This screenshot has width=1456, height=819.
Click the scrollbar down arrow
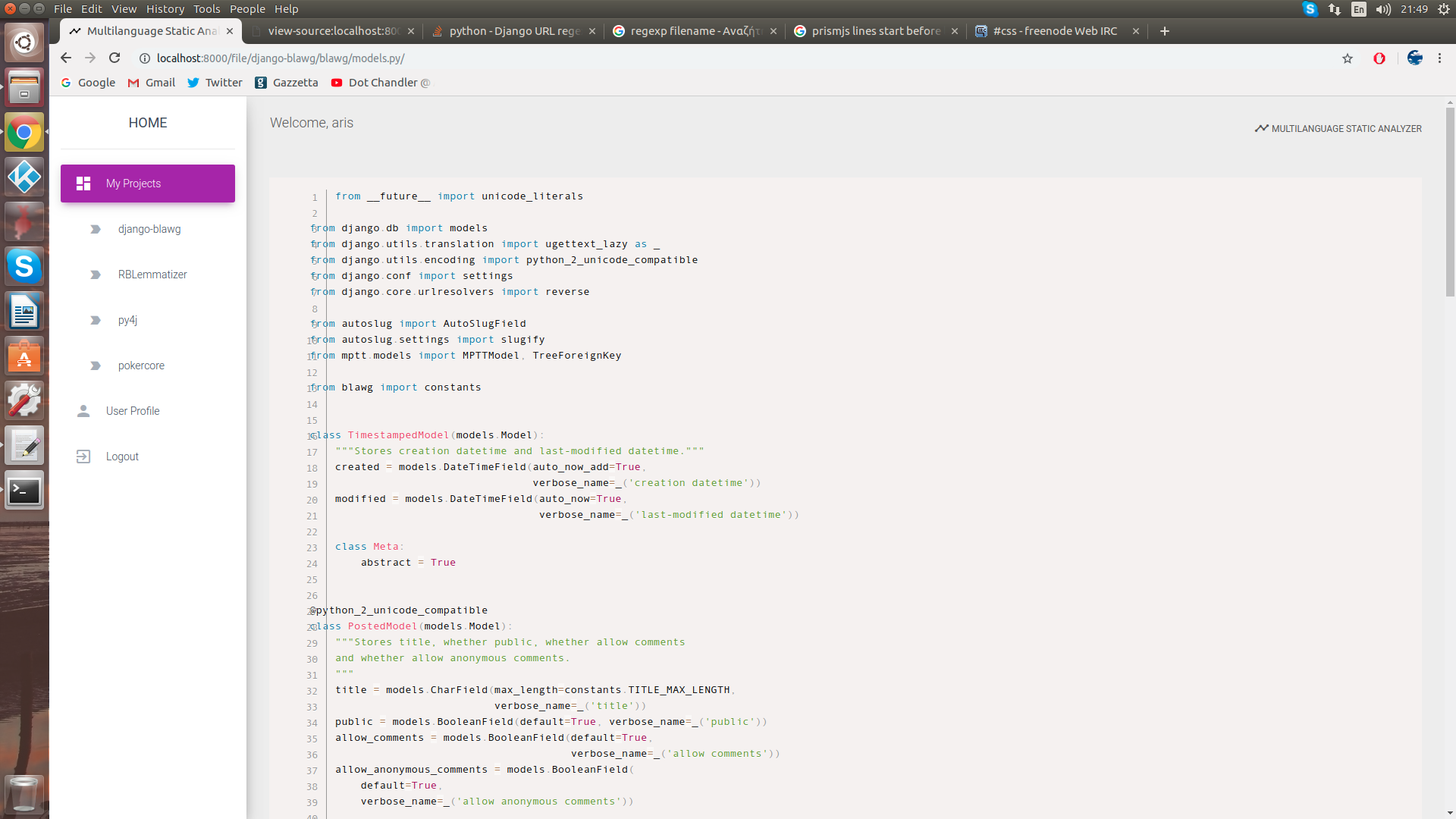click(x=1450, y=813)
